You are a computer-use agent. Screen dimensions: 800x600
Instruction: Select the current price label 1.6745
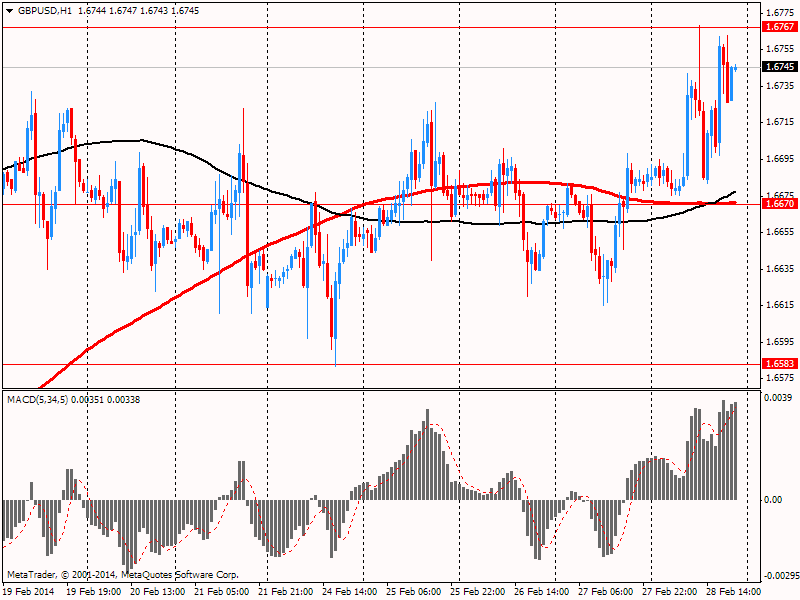pos(779,67)
